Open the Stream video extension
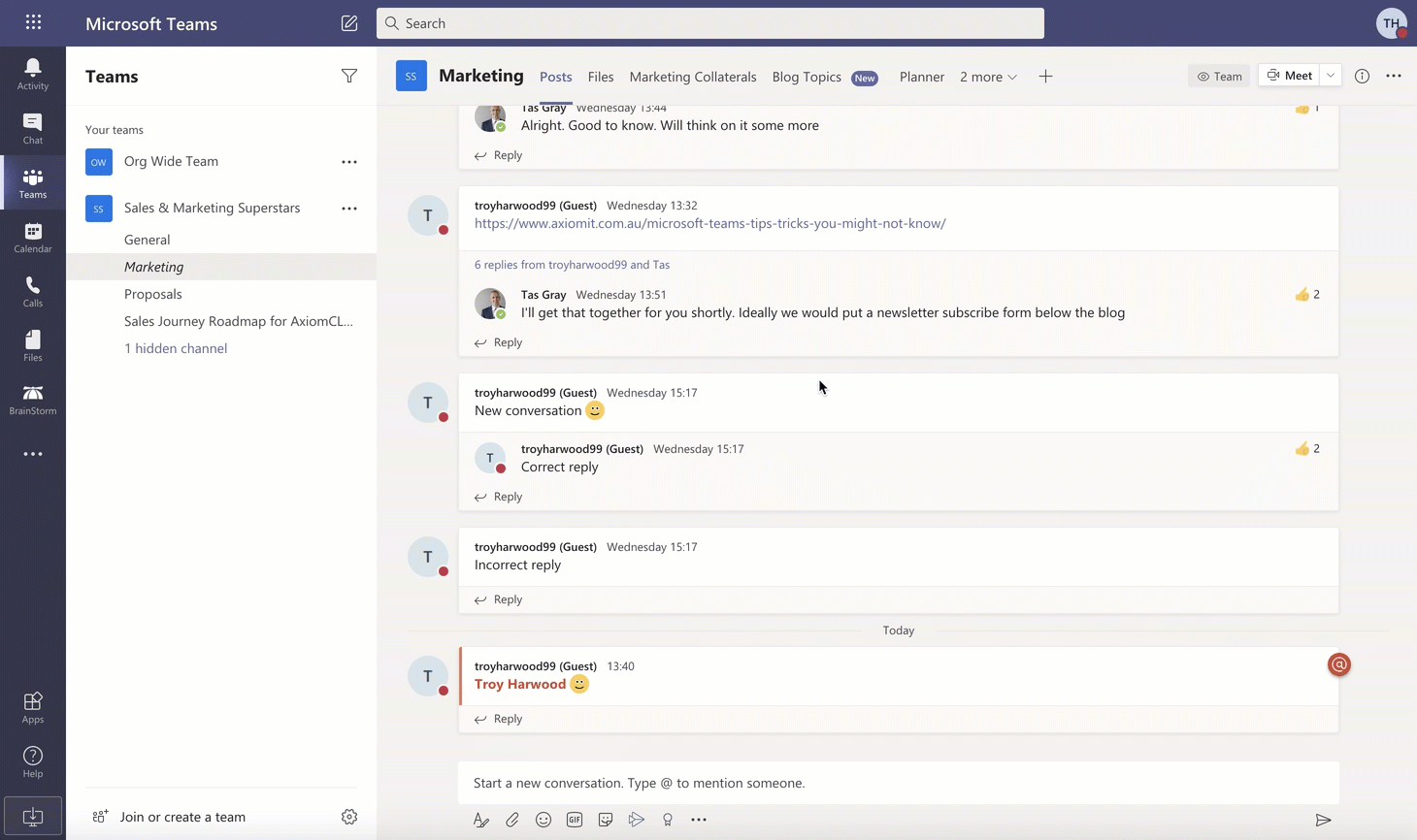 pos(637,820)
